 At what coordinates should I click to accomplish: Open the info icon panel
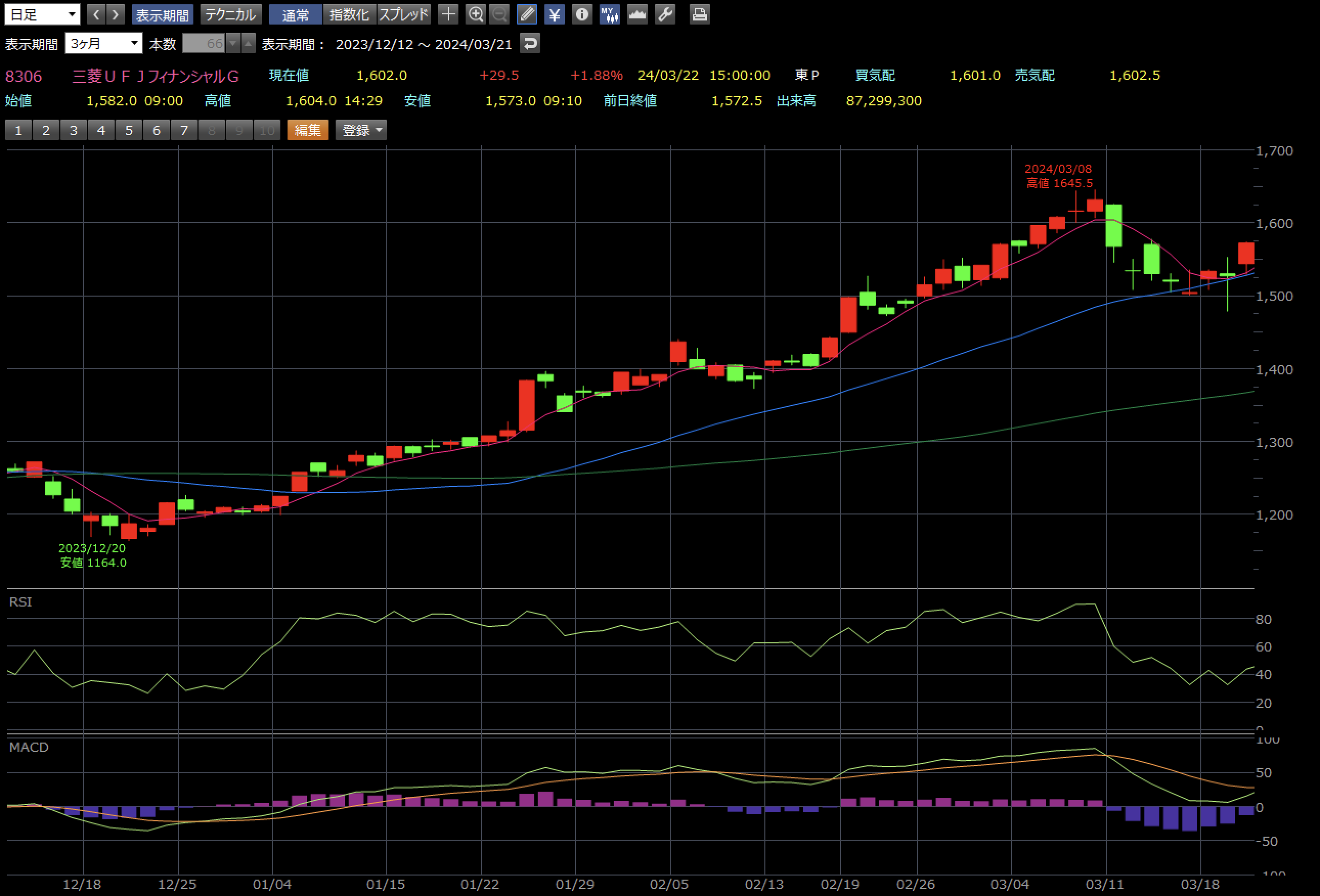tap(582, 14)
